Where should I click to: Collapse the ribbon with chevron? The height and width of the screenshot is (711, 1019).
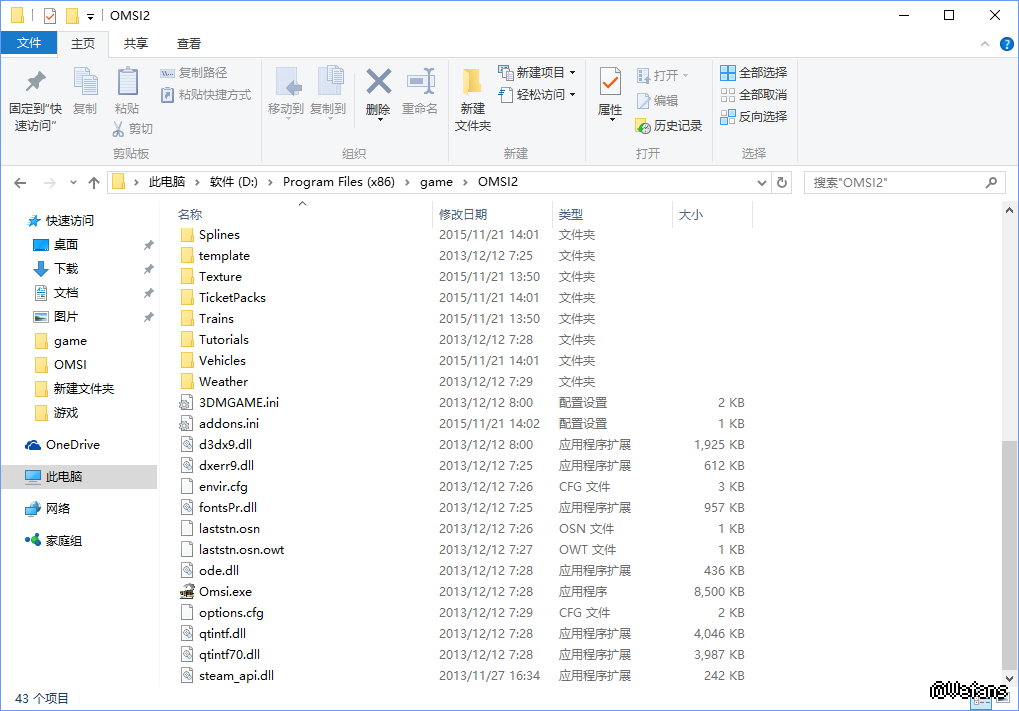985,44
